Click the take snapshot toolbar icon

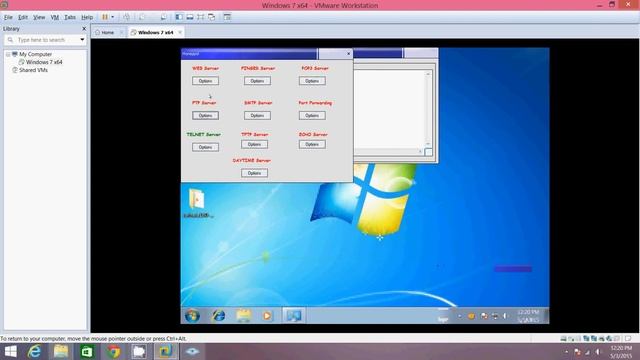(142, 17)
